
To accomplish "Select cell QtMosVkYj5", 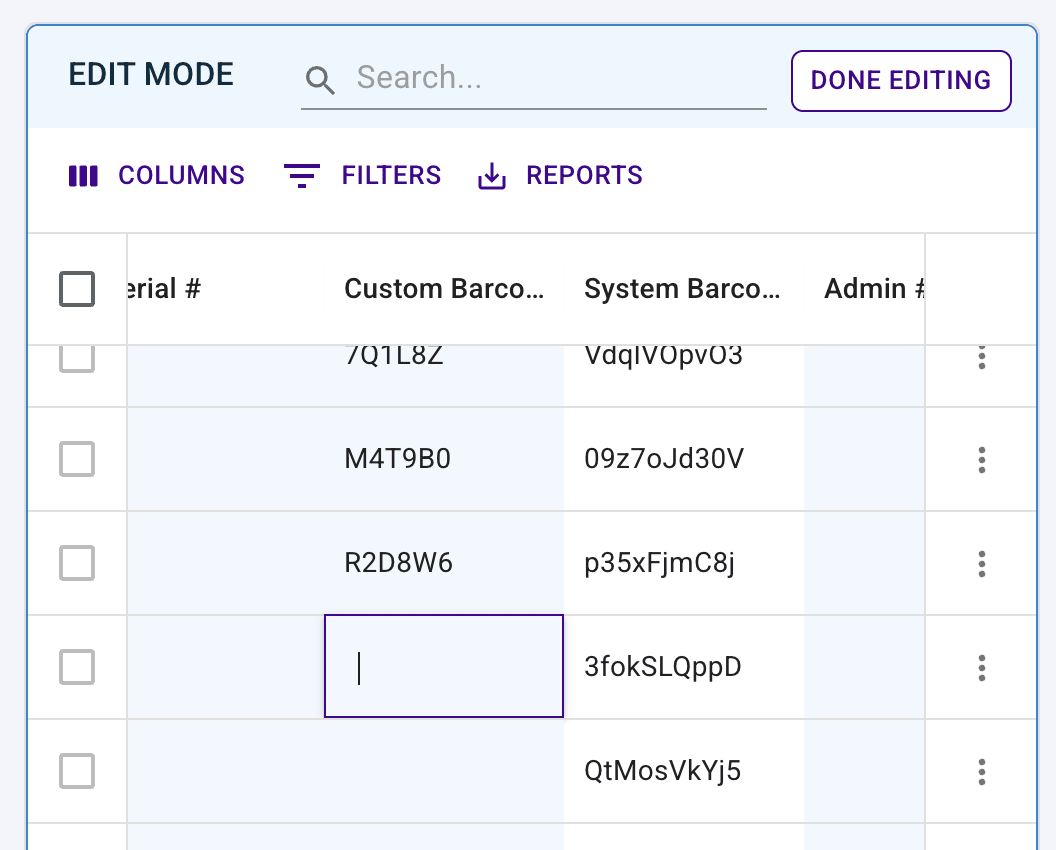I will tap(684, 771).
